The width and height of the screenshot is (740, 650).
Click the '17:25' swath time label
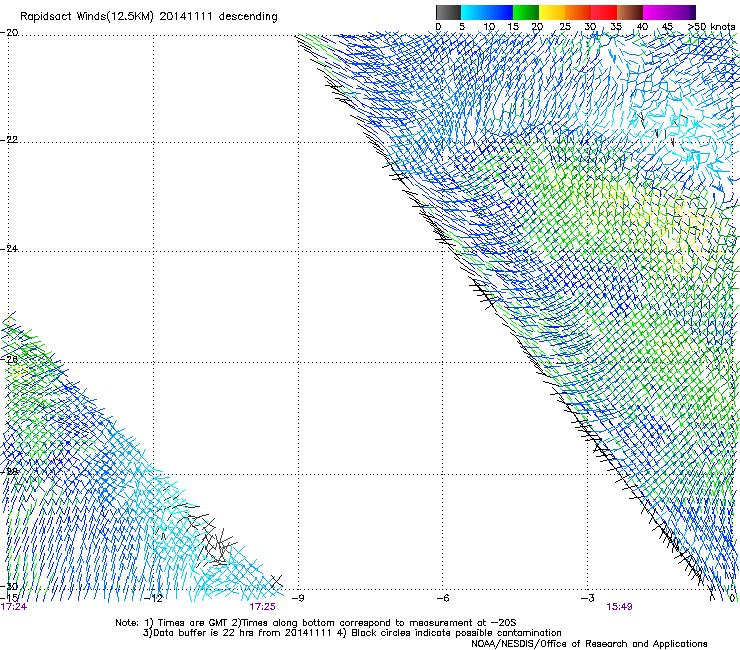(x=262, y=607)
